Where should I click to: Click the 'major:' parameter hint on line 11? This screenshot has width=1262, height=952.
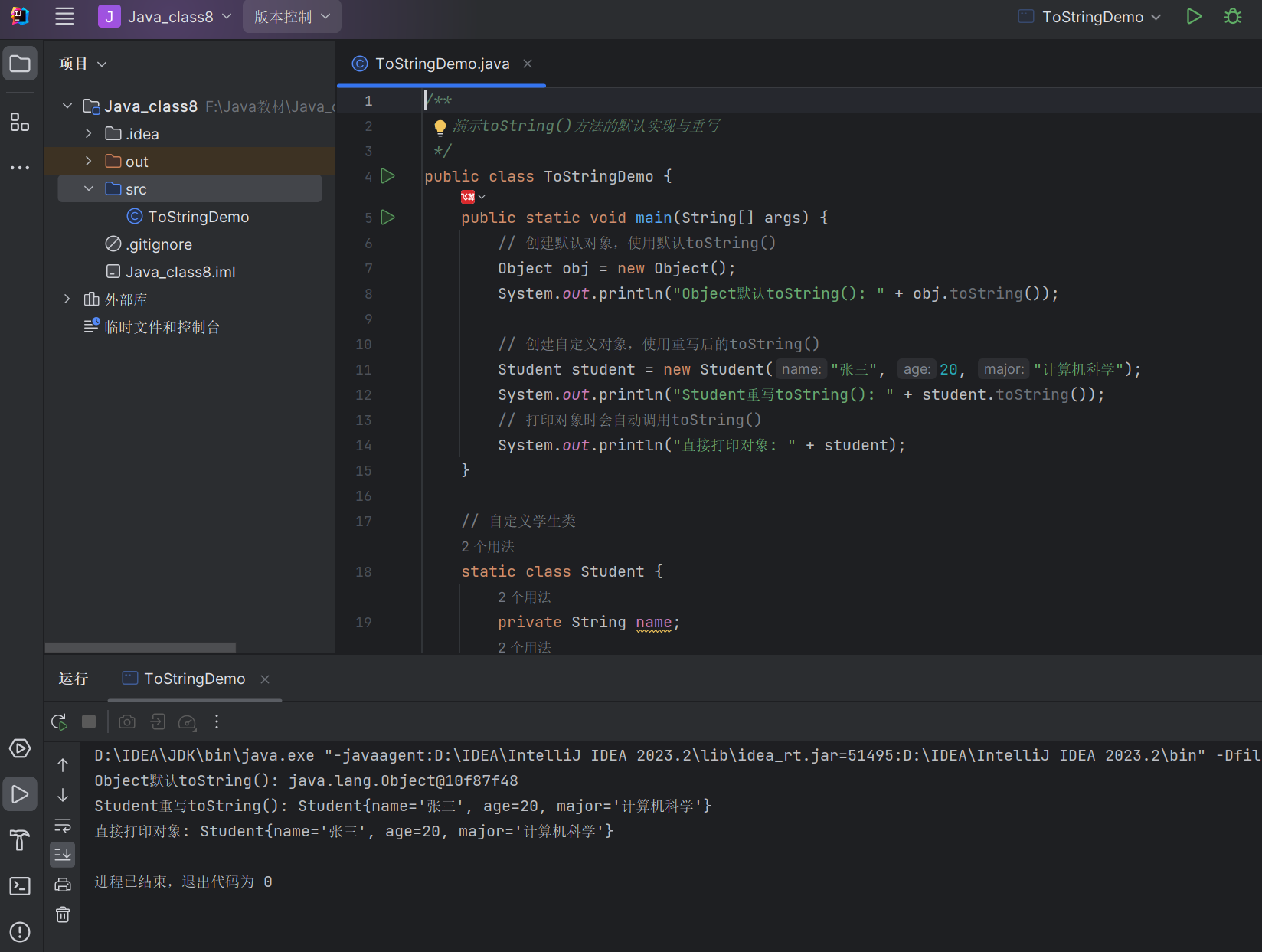[x=1003, y=370]
